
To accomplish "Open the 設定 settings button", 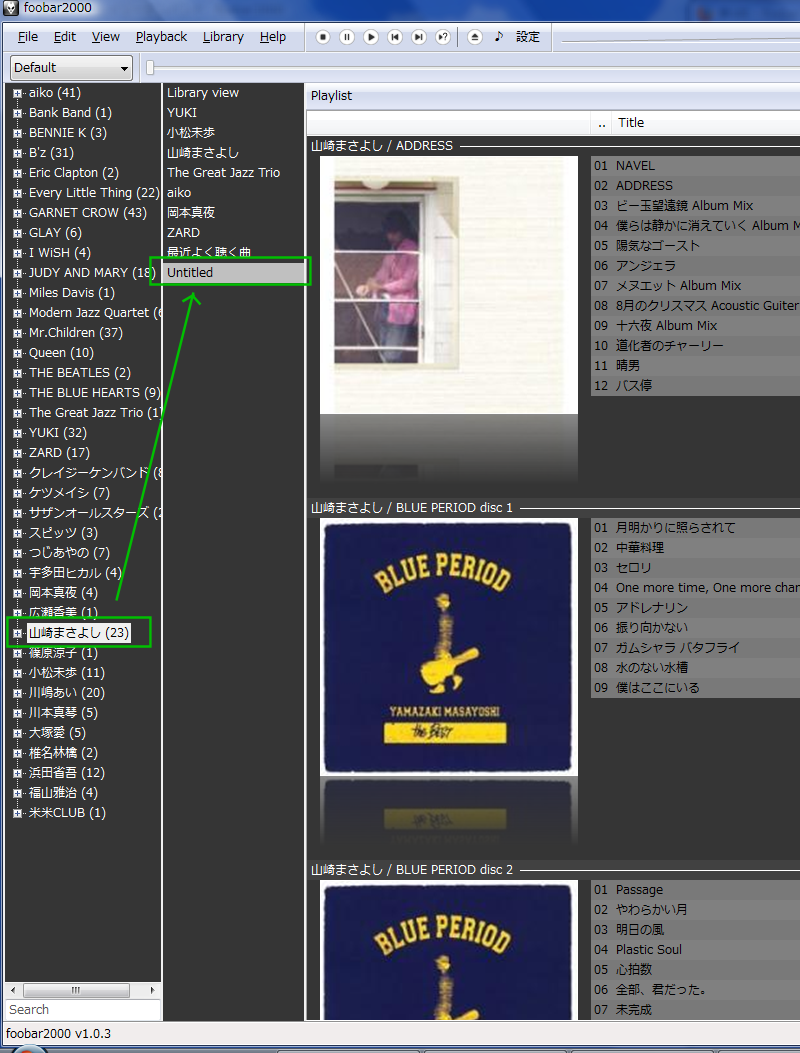I will pos(528,37).
